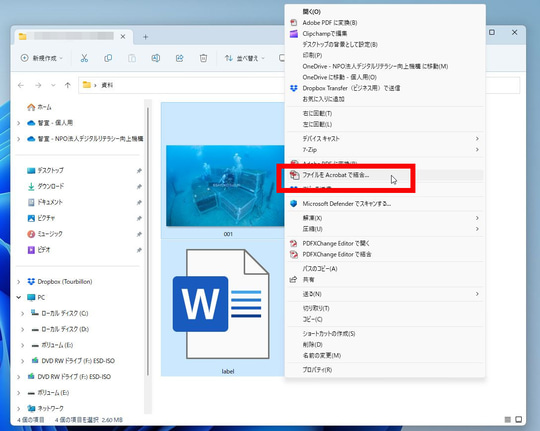Viewport: 540px width, 431px height.
Task: Collapse the PC tree node
Action: click(19, 297)
